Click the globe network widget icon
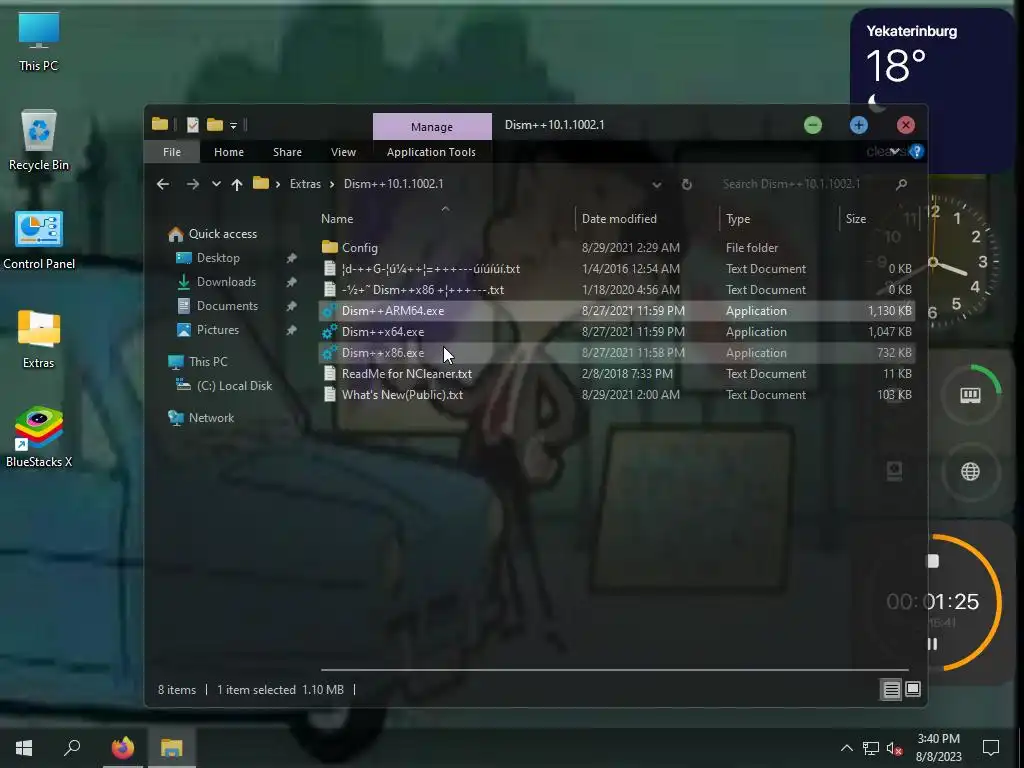 [970, 472]
